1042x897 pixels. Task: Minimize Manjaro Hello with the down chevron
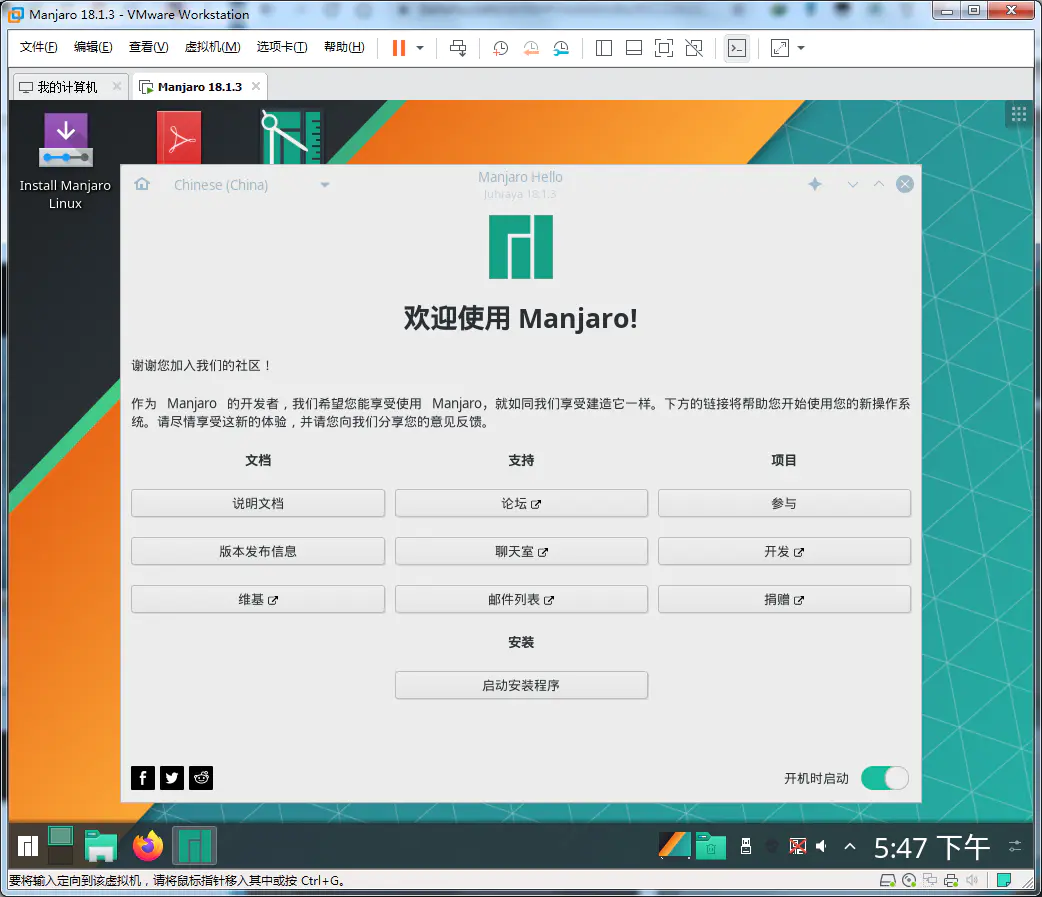[x=853, y=184]
